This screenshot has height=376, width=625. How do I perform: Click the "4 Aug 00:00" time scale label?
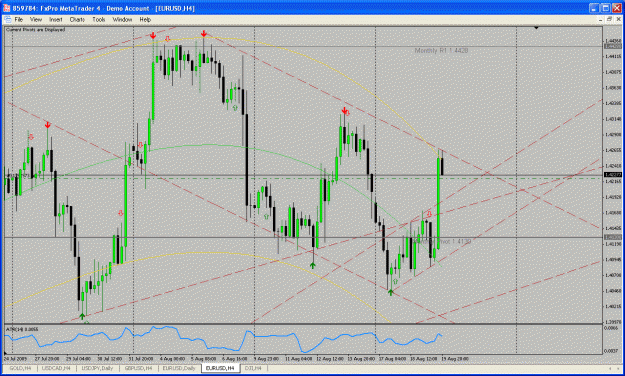coord(173,358)
